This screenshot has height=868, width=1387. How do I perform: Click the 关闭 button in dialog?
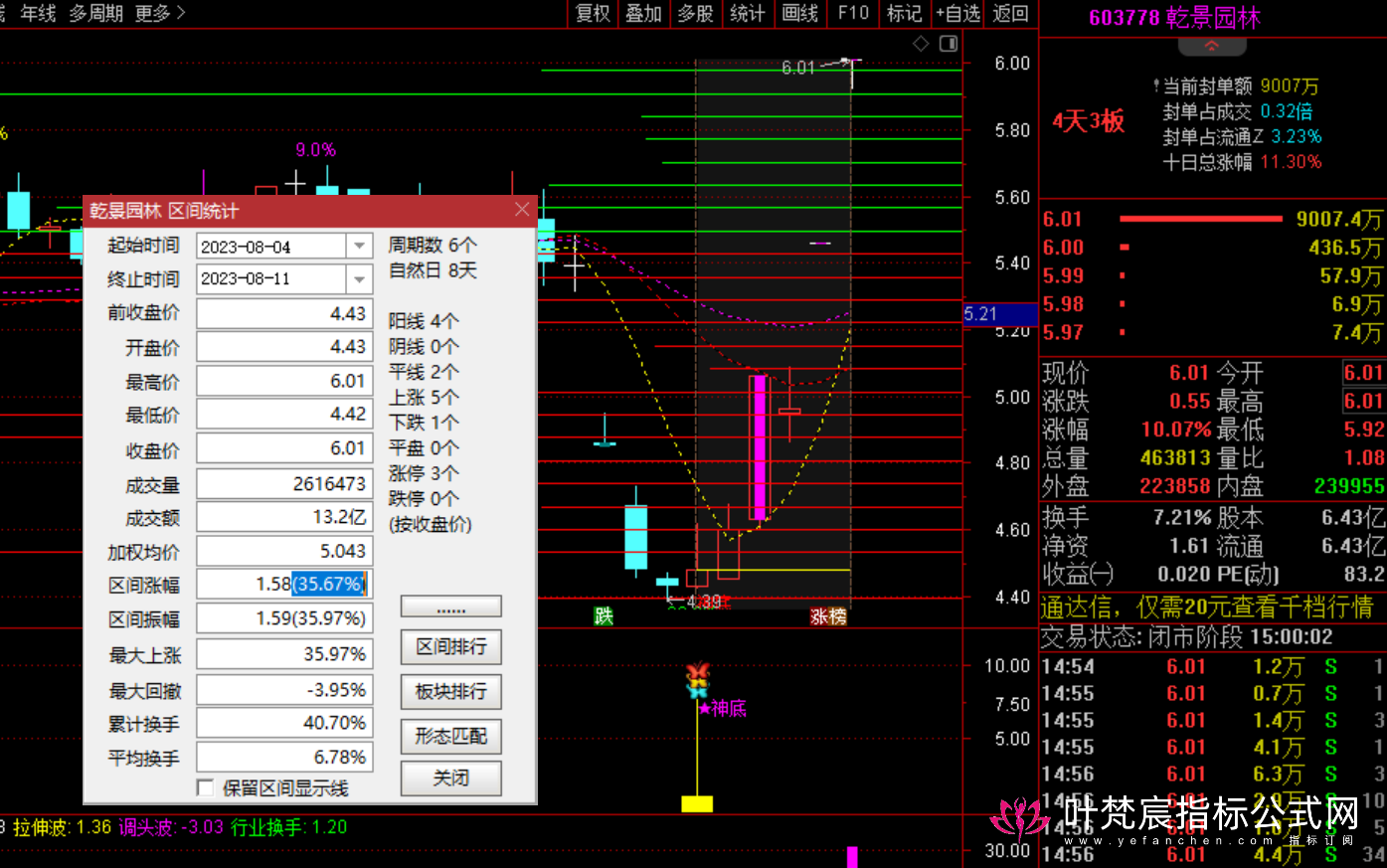click(x=451, y=779)
